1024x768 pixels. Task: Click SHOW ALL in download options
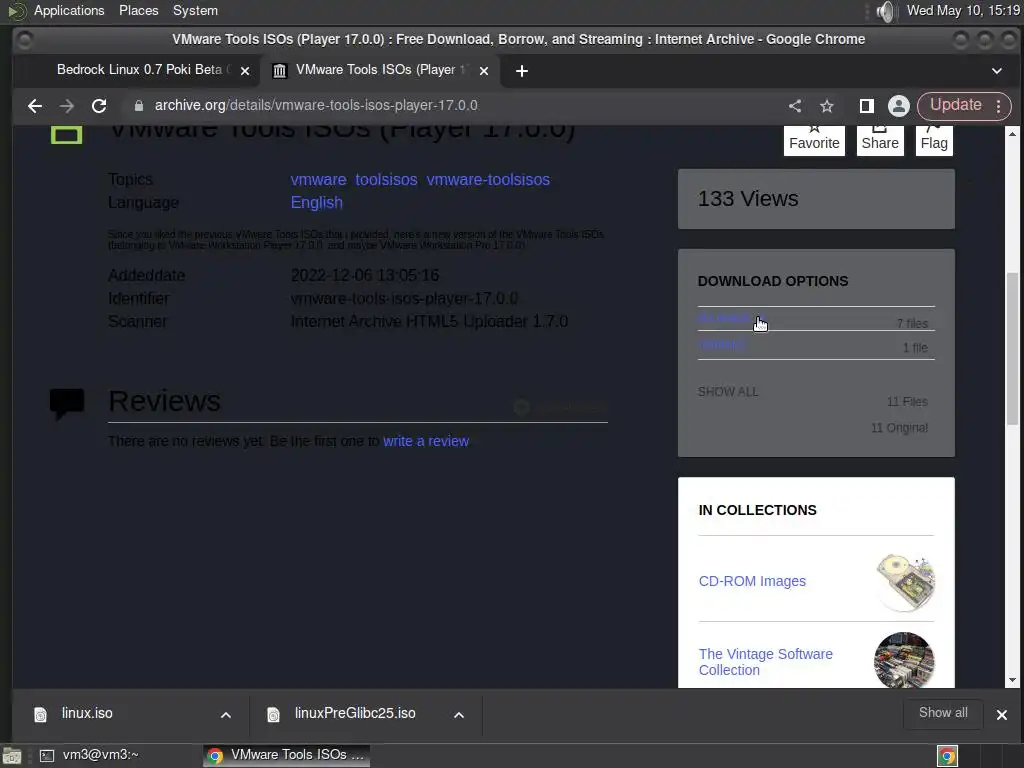click(728, 392)
